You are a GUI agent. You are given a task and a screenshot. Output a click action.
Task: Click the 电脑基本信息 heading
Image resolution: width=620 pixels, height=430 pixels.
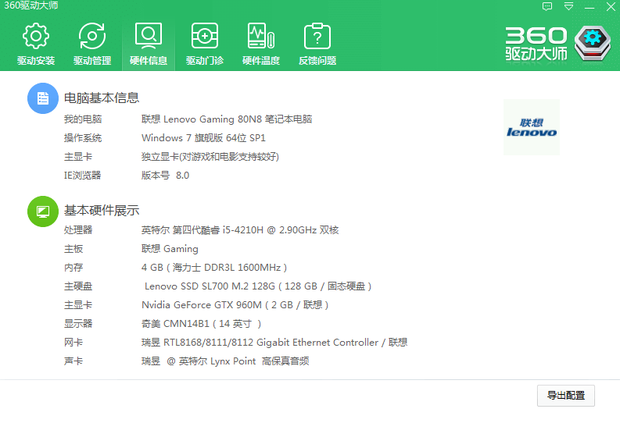click(102, 98)
